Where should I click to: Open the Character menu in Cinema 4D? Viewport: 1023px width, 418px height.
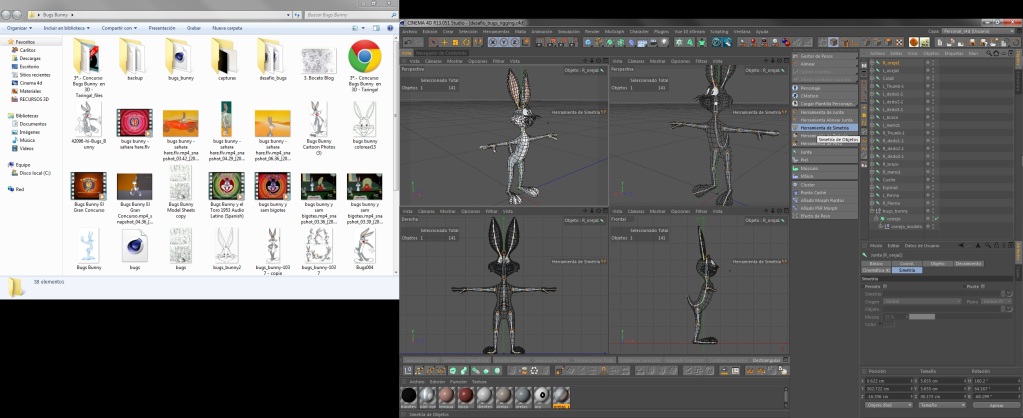point(639,31)
